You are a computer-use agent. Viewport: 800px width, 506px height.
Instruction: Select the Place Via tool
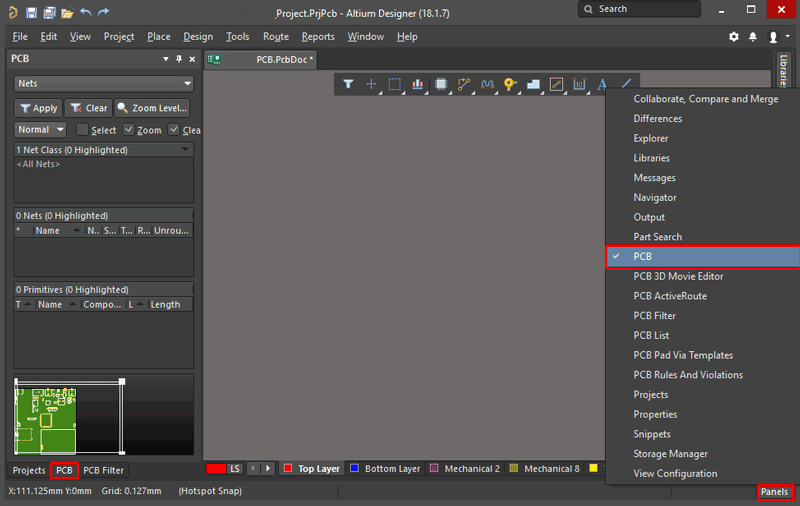pos(510,84)
